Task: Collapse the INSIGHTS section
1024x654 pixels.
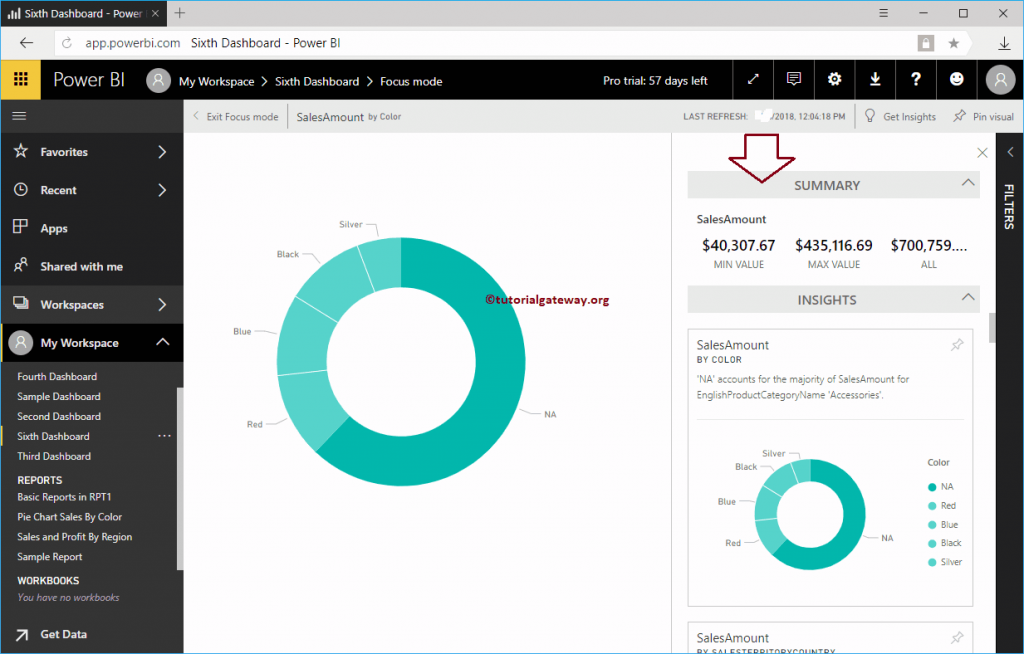Action: [x=968, y=297]
